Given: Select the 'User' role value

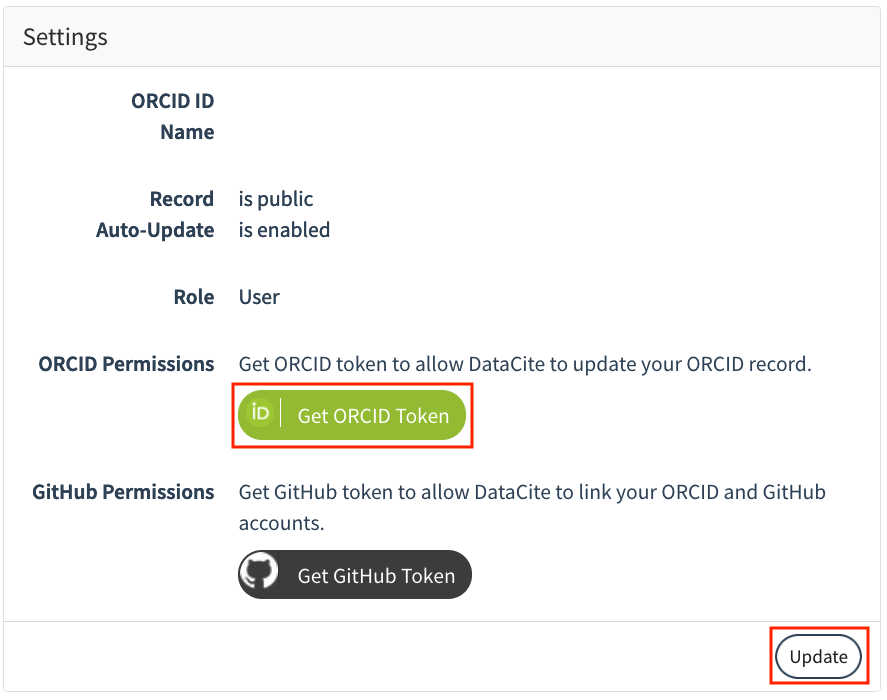Looking at the screenshot, I should [x=259, y=297].
